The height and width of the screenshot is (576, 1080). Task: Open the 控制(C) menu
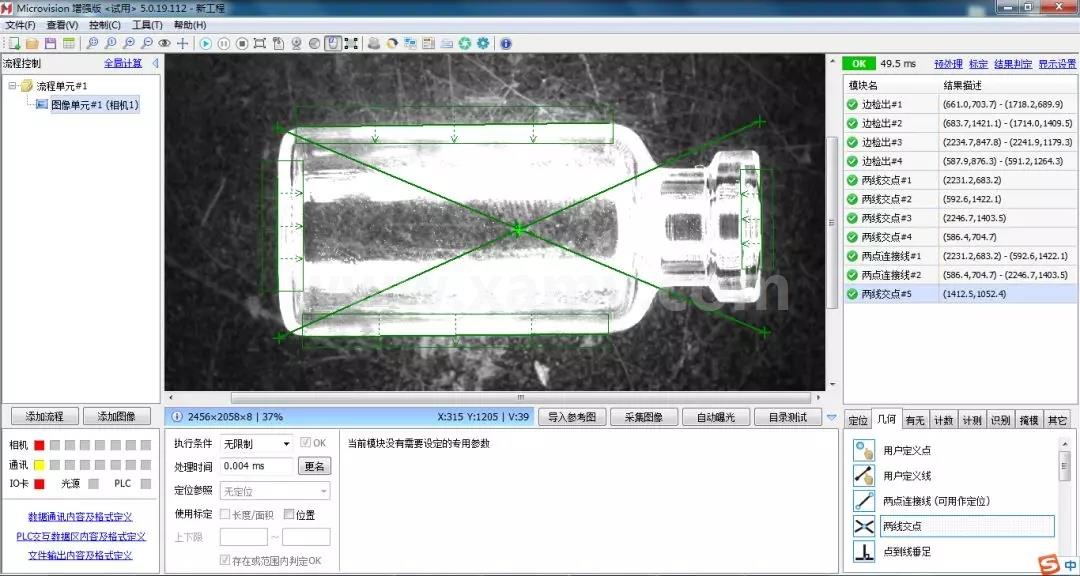105,25
